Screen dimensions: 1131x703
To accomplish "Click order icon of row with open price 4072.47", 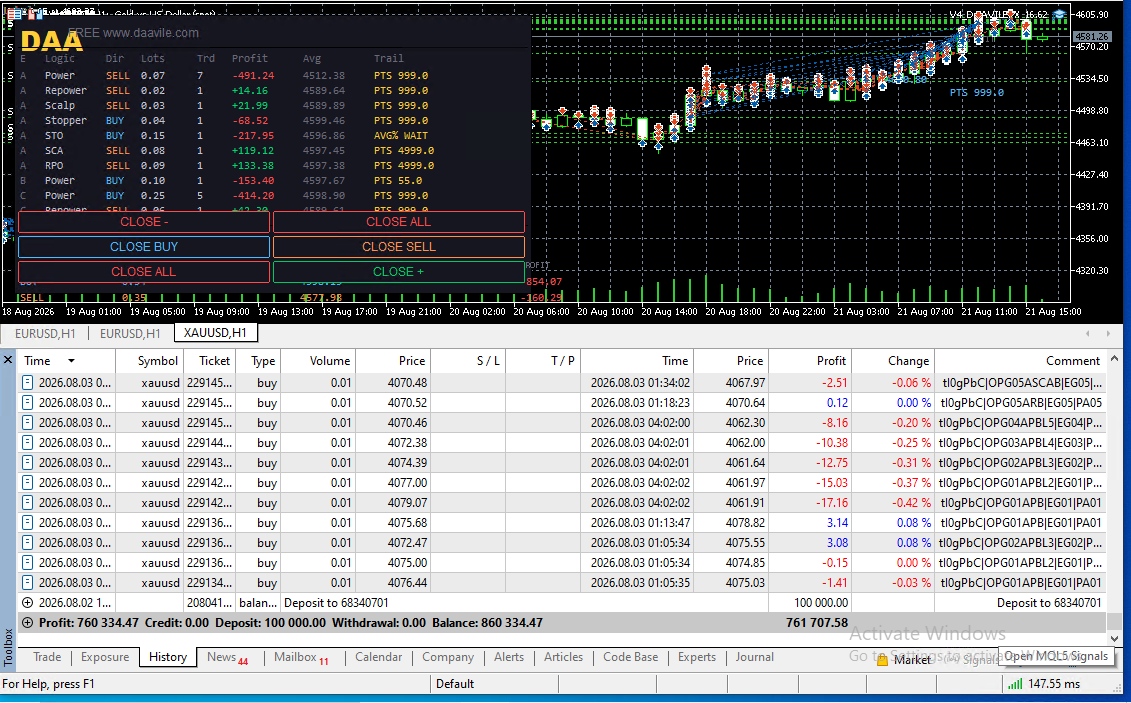I will [27, 543].
